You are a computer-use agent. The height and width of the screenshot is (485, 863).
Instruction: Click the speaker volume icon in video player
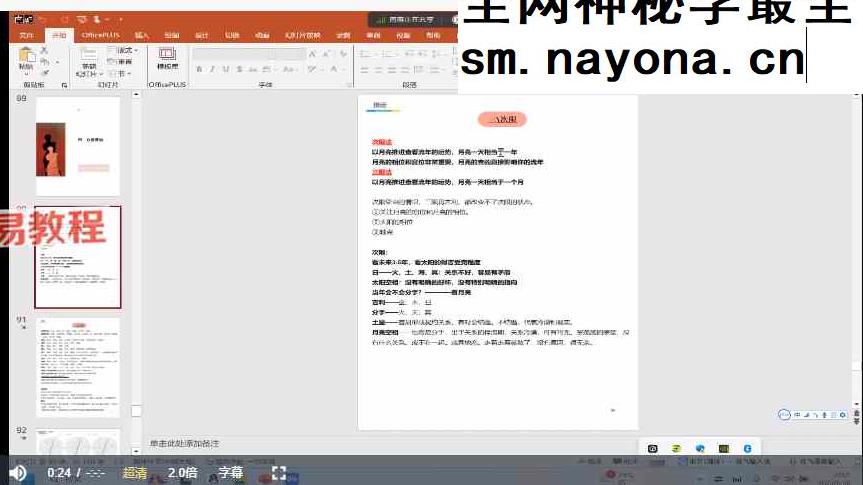click(17, 473)
